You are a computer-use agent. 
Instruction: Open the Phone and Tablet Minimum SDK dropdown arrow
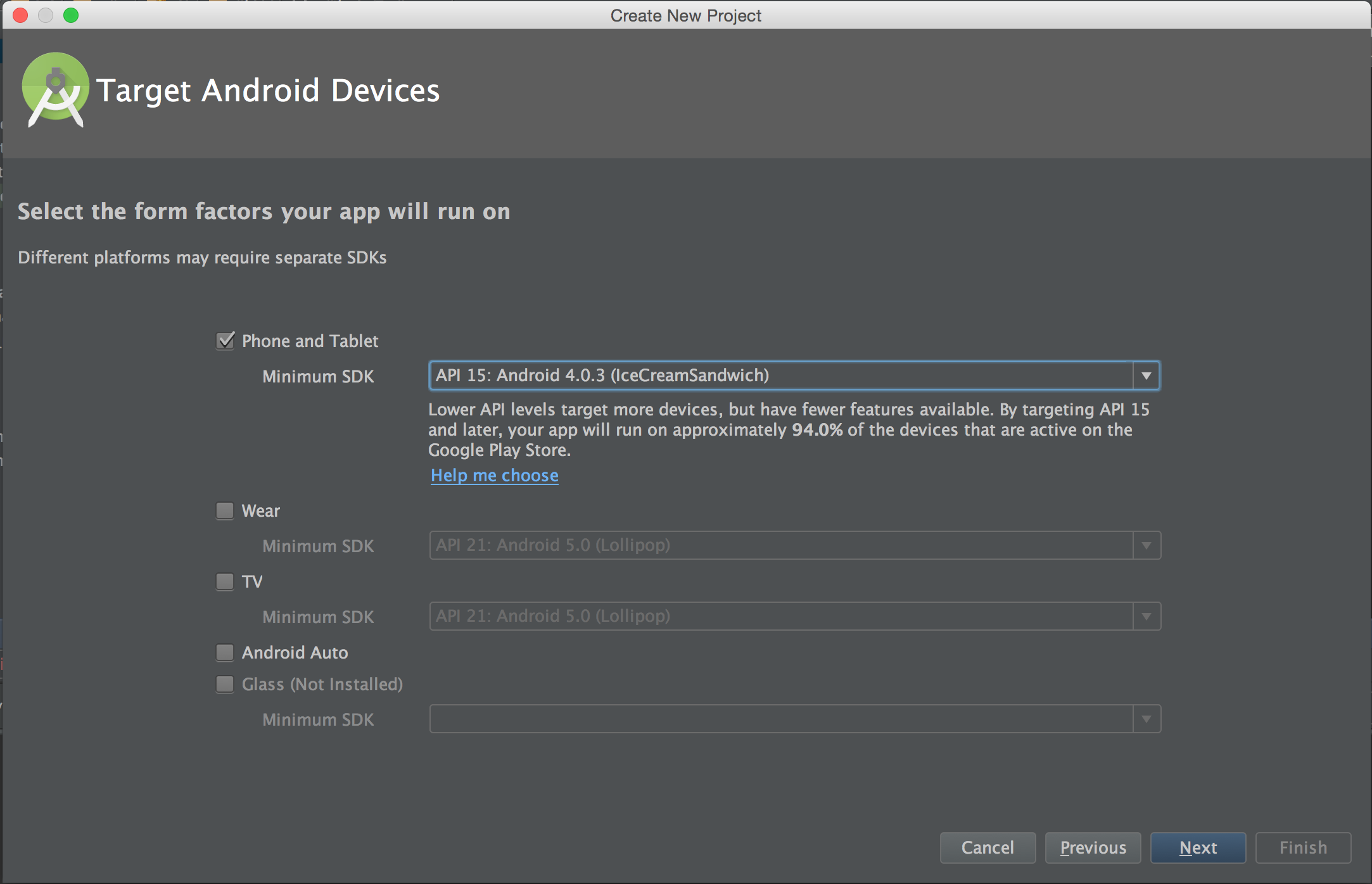pos(1146,376)
